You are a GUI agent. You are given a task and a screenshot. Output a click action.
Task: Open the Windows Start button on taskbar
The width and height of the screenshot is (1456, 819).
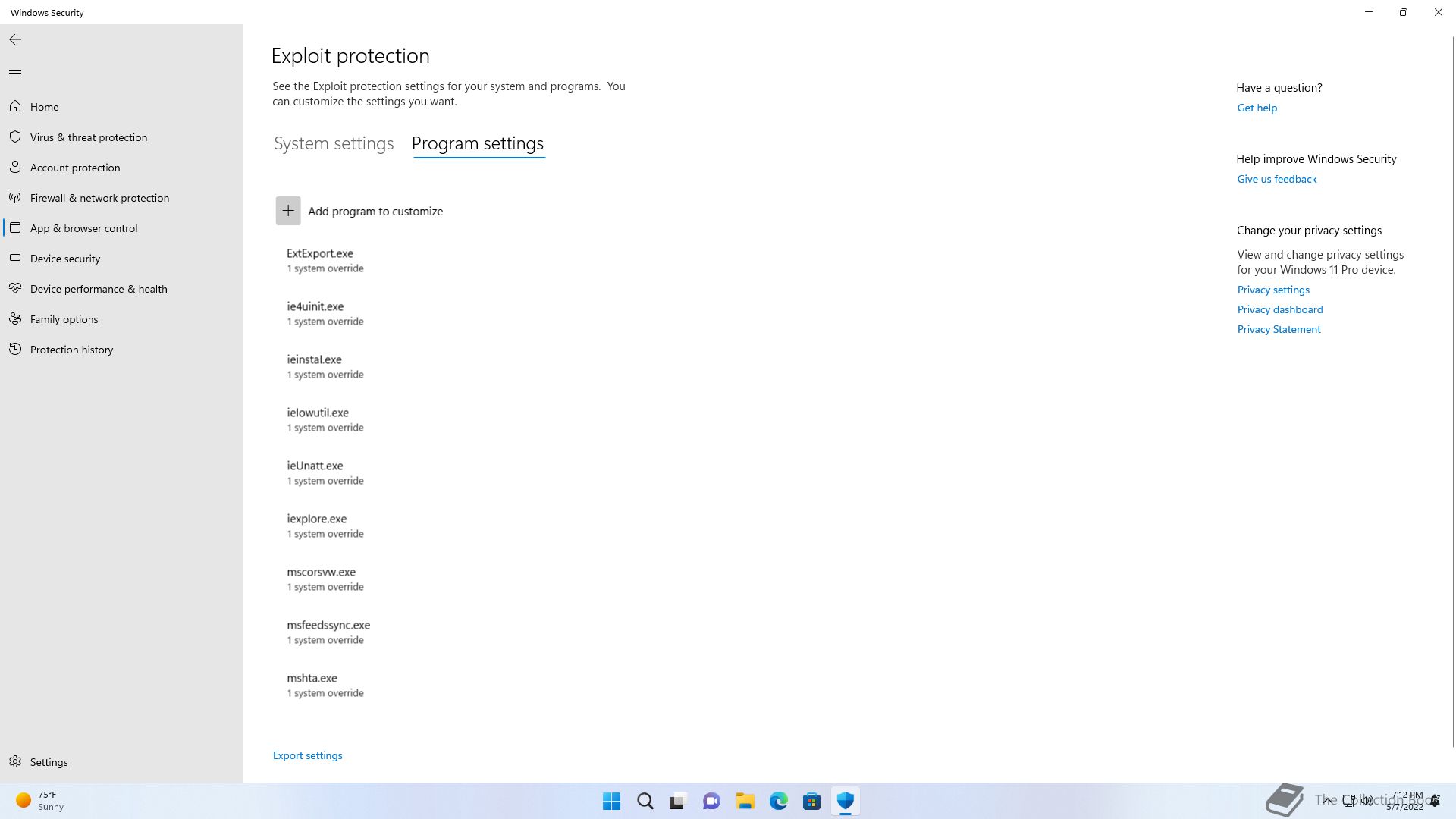611,801
